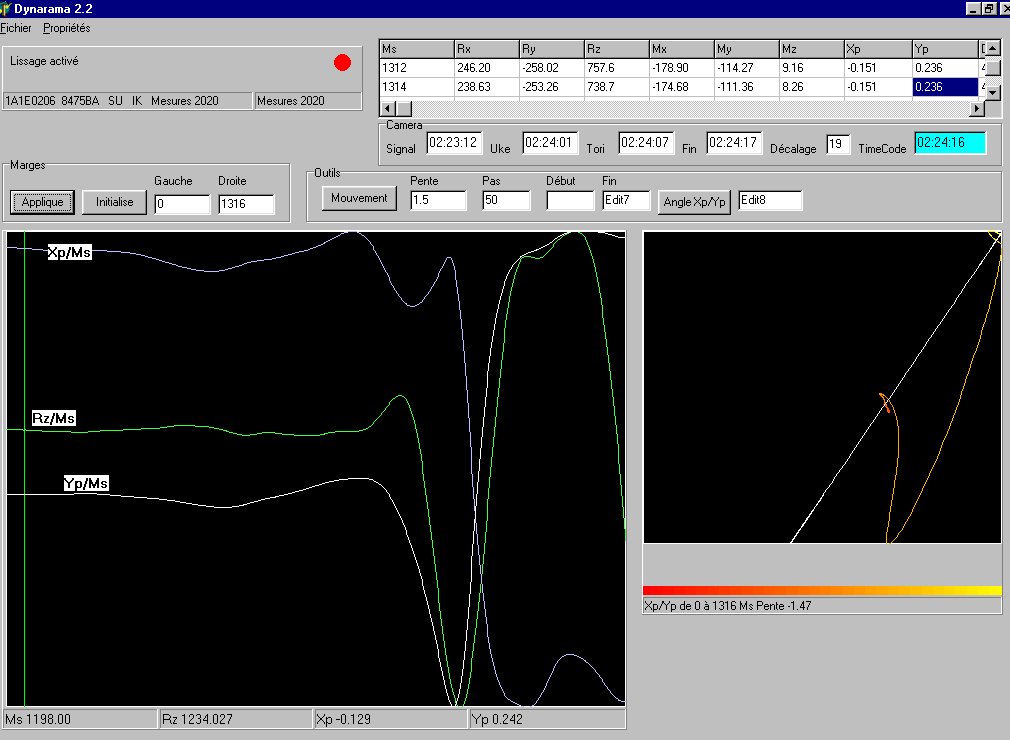Click the Xp -0.129 status panel
1010x740 pixels.
click(390, 719)
